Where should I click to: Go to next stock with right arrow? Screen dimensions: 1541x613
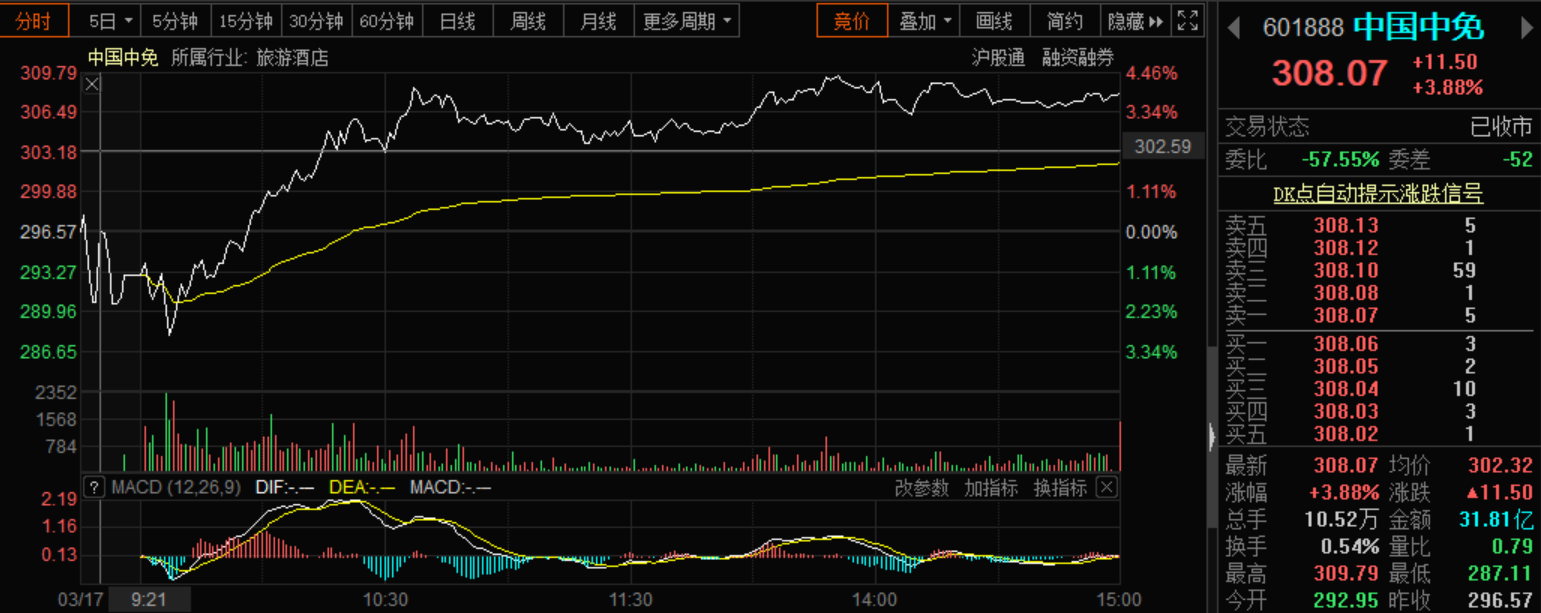click(1526, 28)
